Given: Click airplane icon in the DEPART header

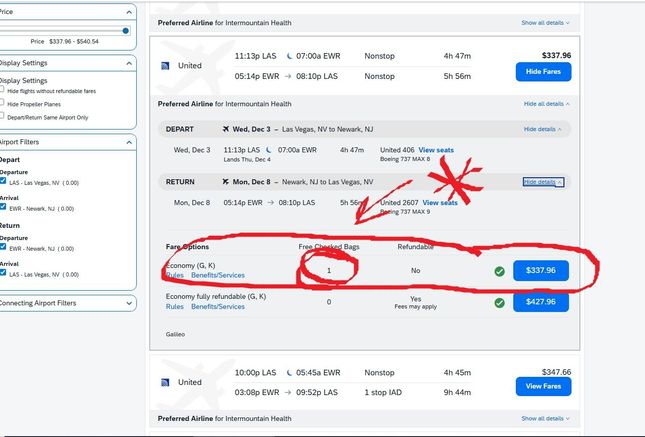Looking at the screenshot, I should pyautogui.click(x=225, y=129).
